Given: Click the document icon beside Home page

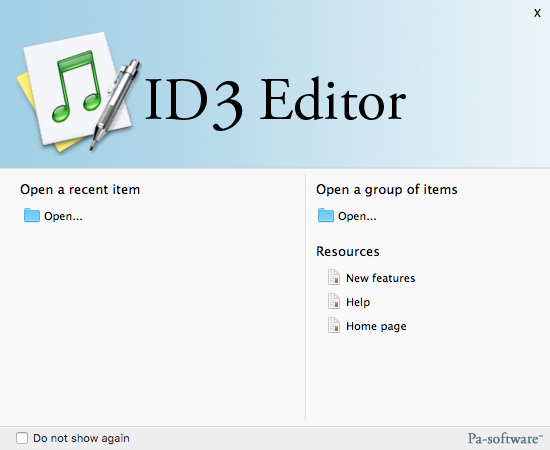Looking at the screenshot, I should pyautogui.click(x=334, y=325).
